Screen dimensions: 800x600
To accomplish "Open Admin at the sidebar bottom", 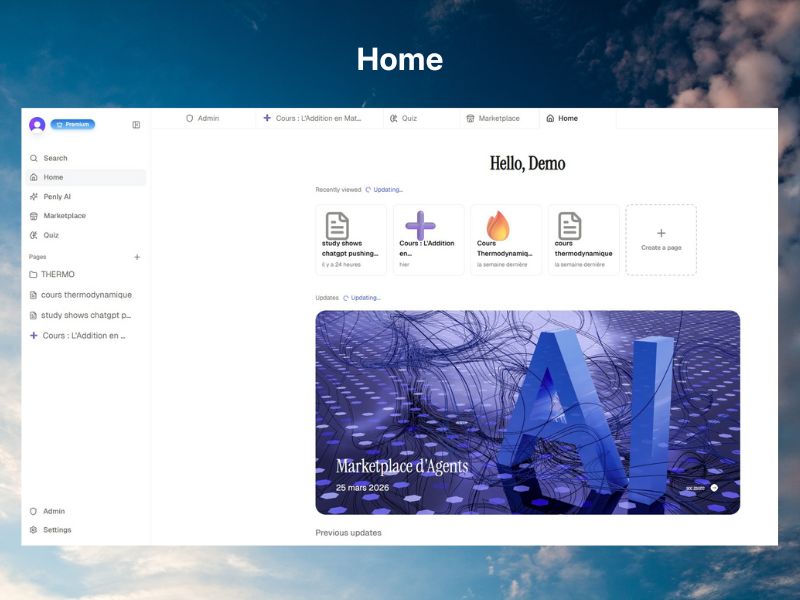I will pos(53,511).
